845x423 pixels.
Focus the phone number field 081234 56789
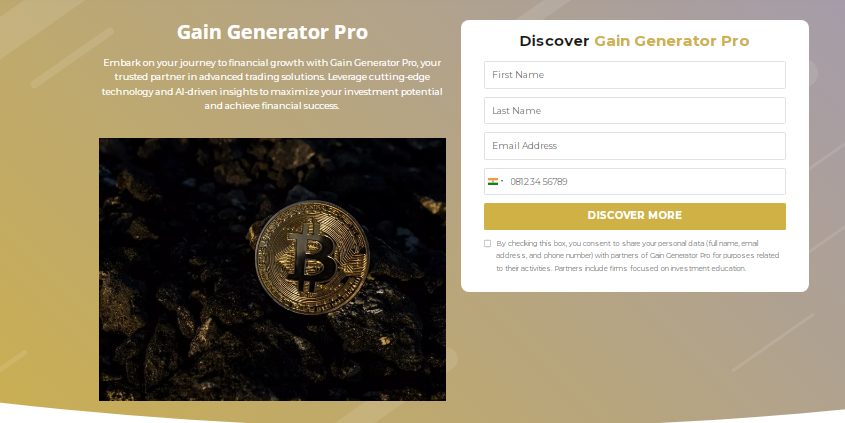[x=634, y=182]
